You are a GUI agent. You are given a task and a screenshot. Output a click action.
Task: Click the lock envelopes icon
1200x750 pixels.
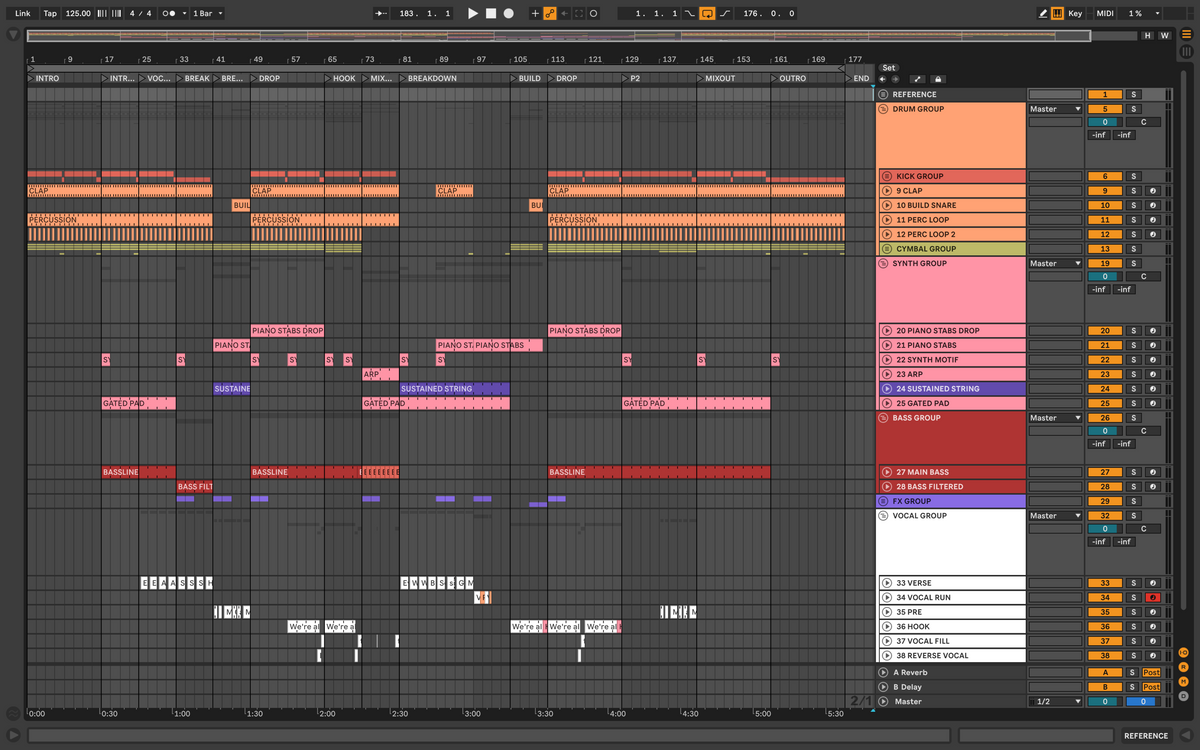(x=937, y=79)
